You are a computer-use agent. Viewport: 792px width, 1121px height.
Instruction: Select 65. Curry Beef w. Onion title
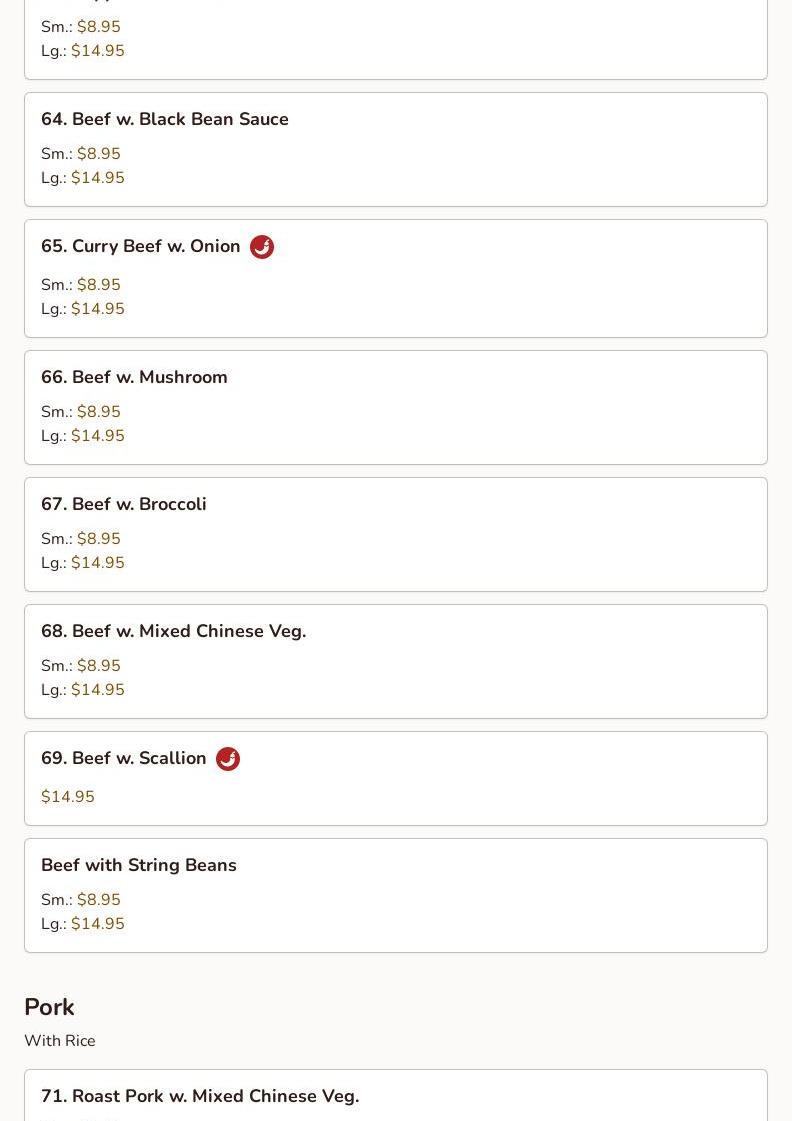(141, 246)
